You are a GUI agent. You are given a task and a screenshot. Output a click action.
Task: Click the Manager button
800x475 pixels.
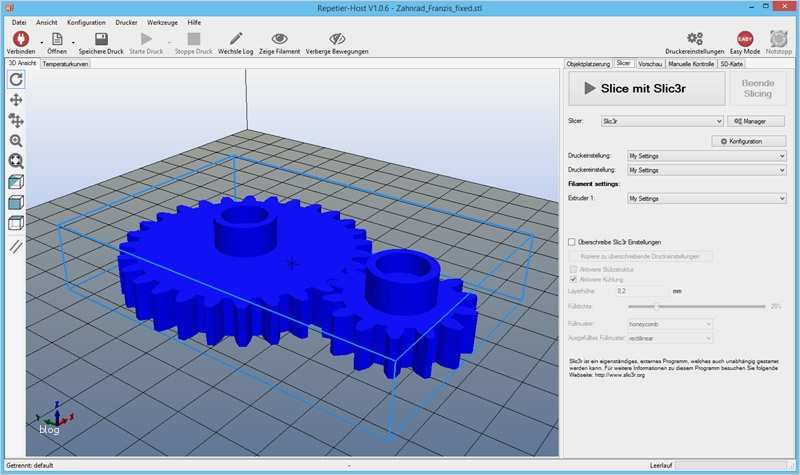(x=756, y=121)
